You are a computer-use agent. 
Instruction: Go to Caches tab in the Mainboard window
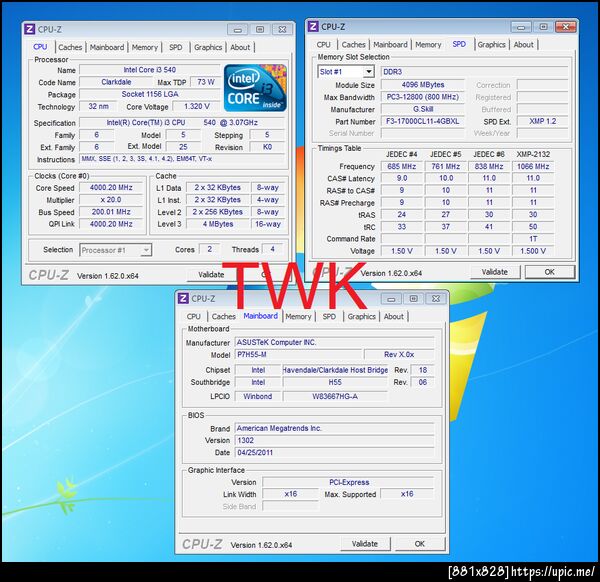(x=223, y=316)
